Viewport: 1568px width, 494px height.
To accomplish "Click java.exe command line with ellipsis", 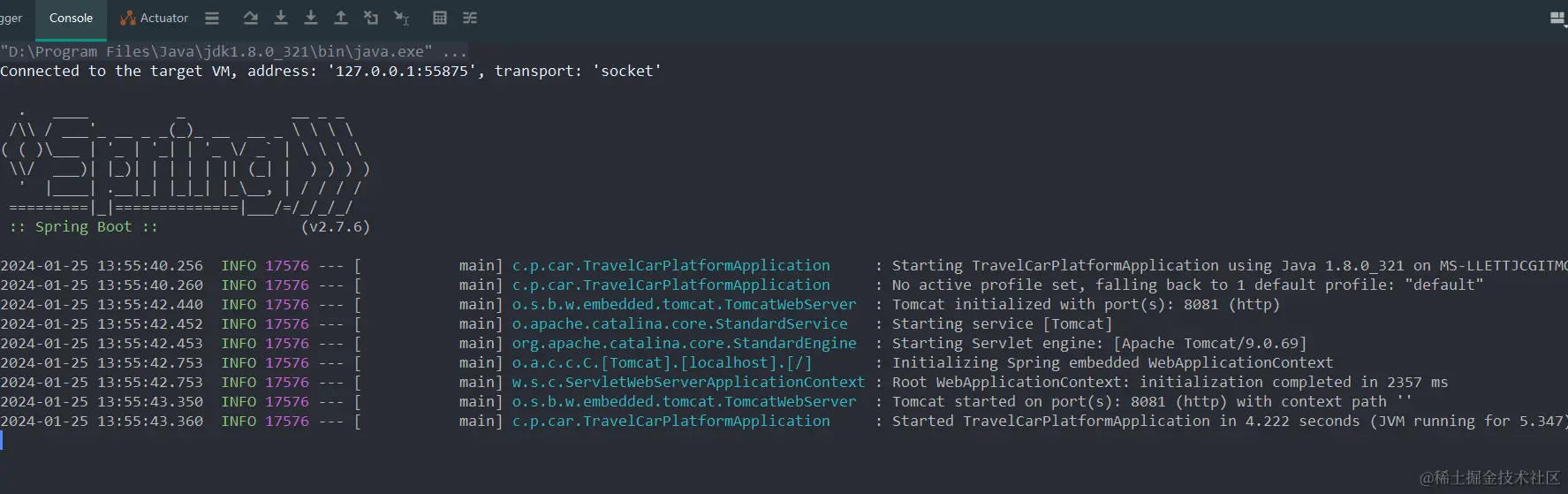I will [x=233, y=51].
